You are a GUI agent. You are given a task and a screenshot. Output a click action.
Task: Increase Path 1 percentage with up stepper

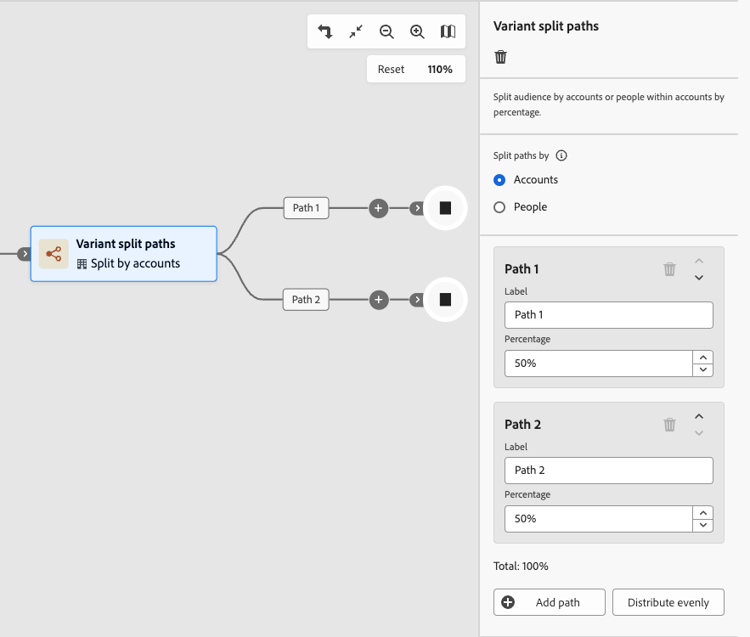click(x=703, y=357)
